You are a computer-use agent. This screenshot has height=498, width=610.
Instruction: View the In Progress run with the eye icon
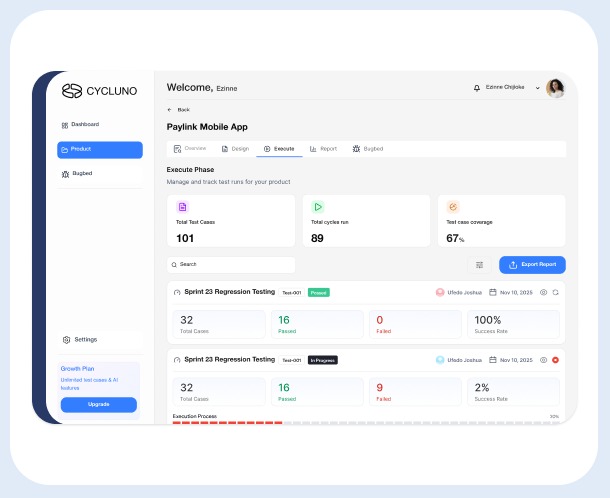click(x=543, y=360)
